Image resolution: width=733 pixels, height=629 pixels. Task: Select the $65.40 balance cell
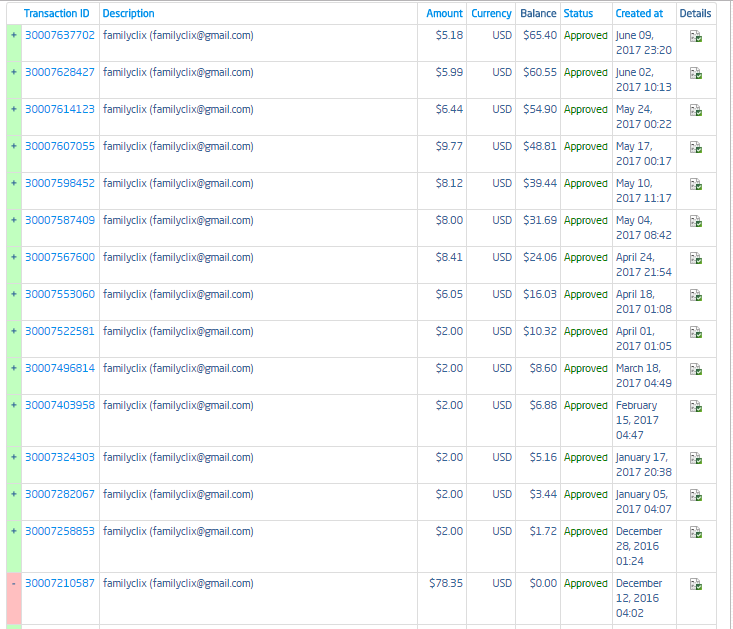tap(540, 36)
